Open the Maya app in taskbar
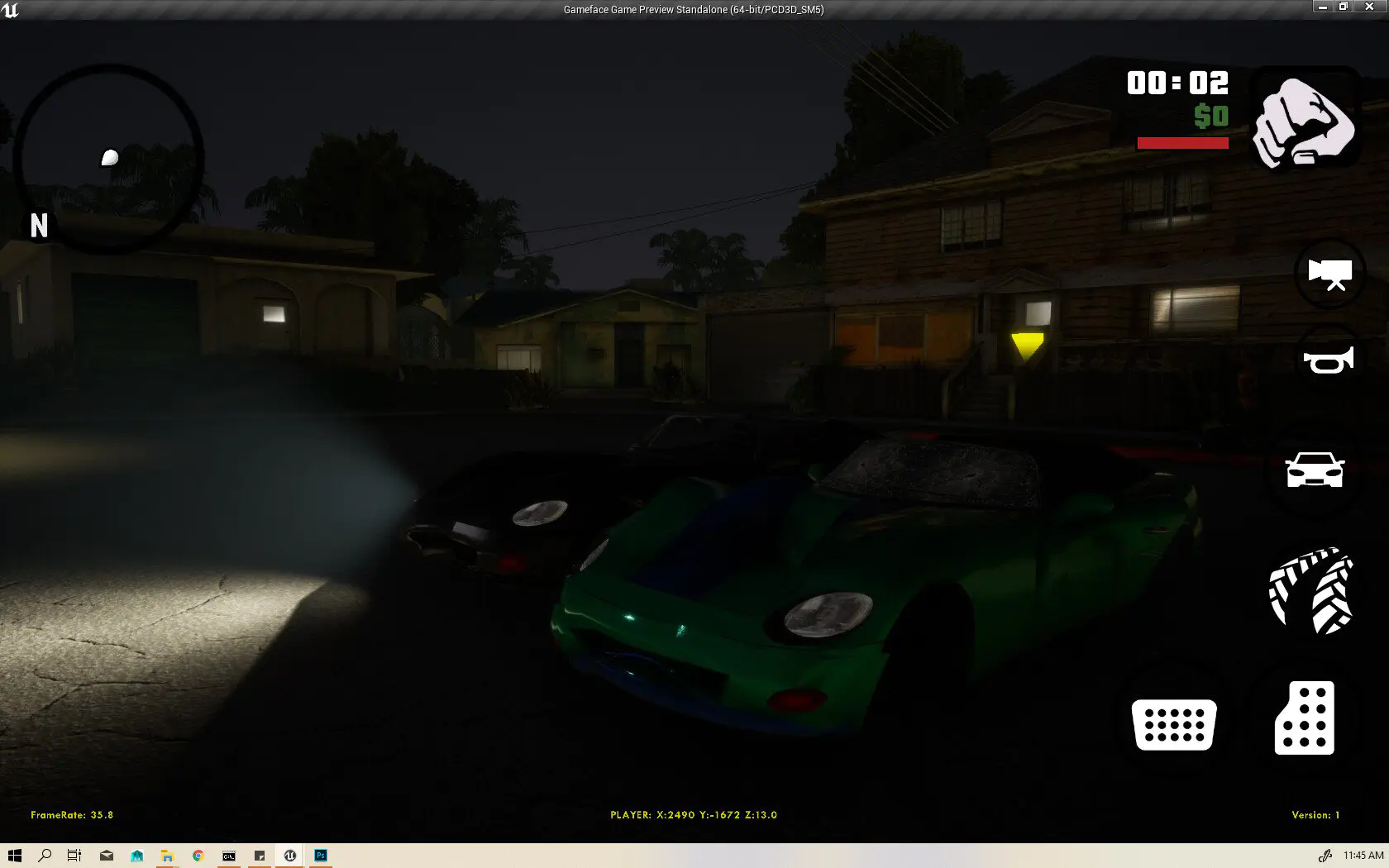Viewport: 1389px width, 868px height. pos(137,856)
